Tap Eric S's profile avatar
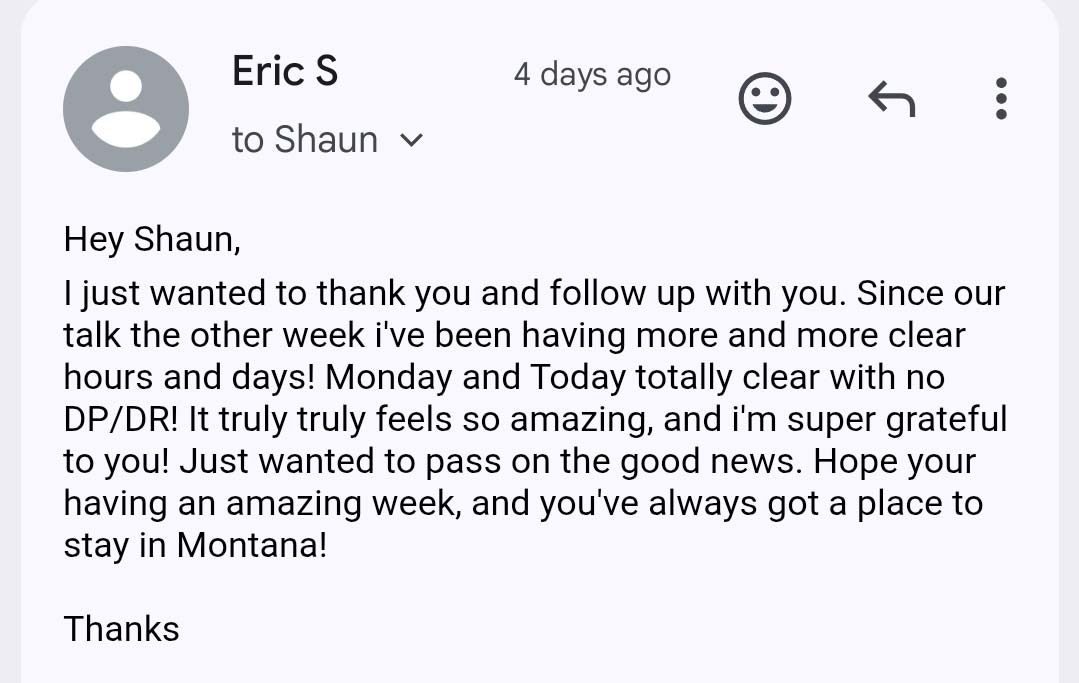This screenshot has width=1079, height=683. click(x=126, y=109)
